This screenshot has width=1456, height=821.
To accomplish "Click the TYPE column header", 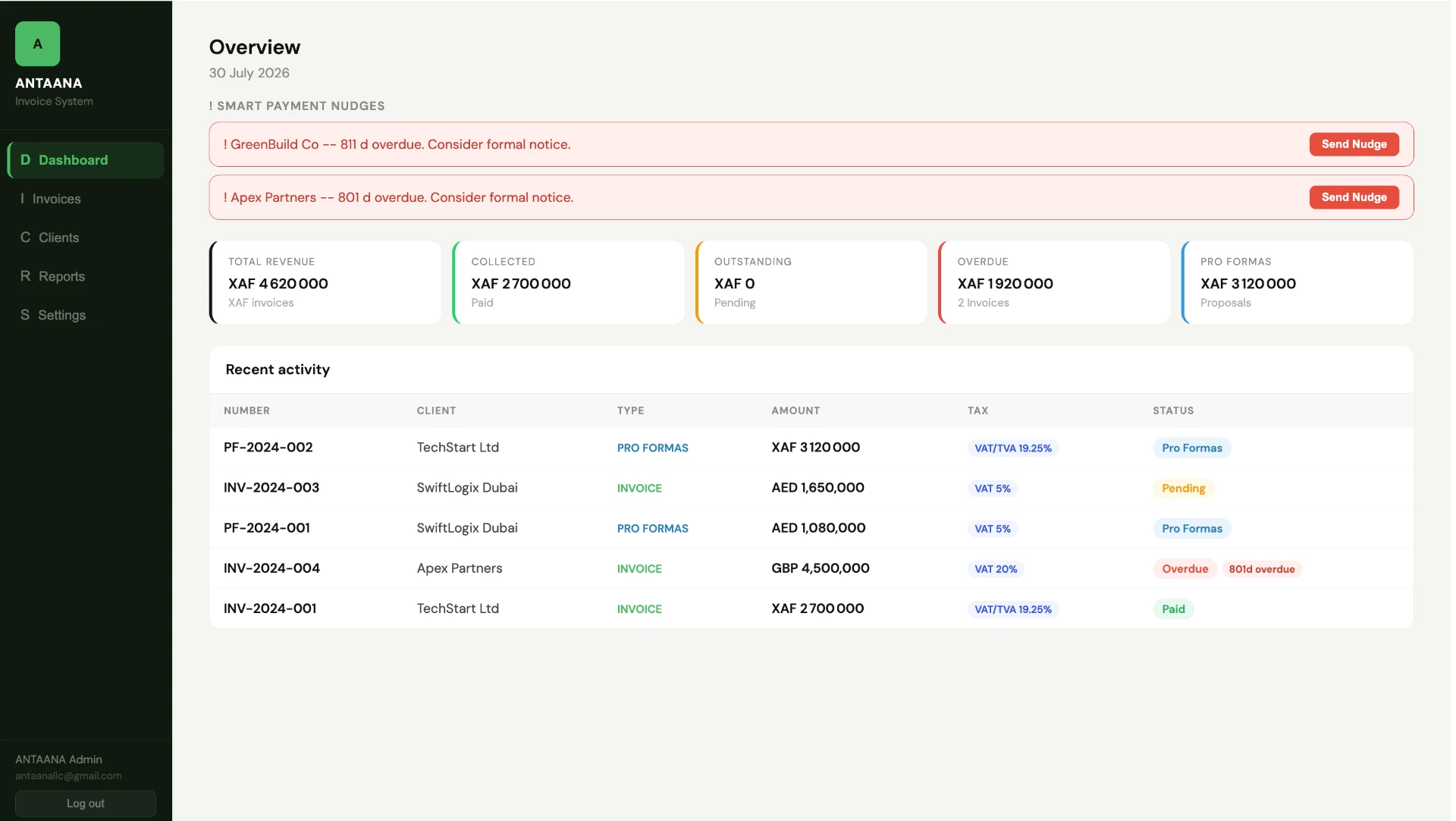I will (x=630, y=410).
